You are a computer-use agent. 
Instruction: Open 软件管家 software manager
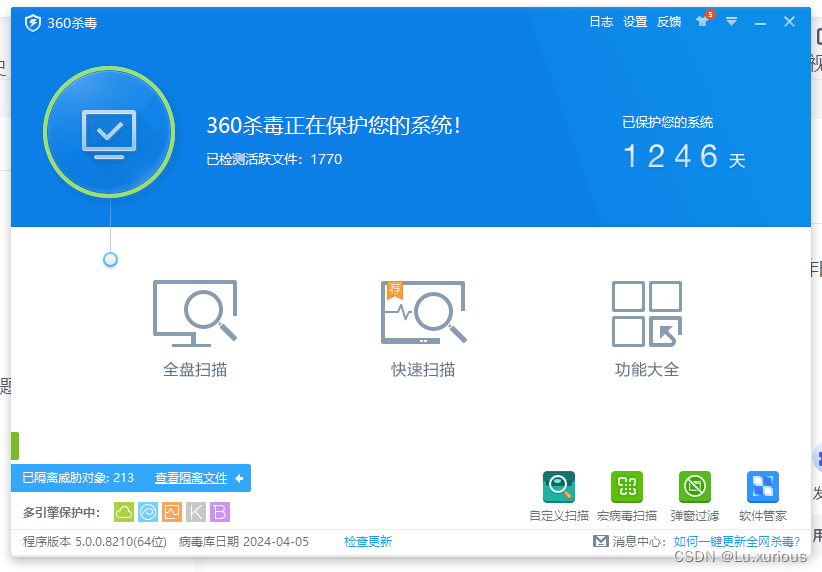click(x=763, y=496)
